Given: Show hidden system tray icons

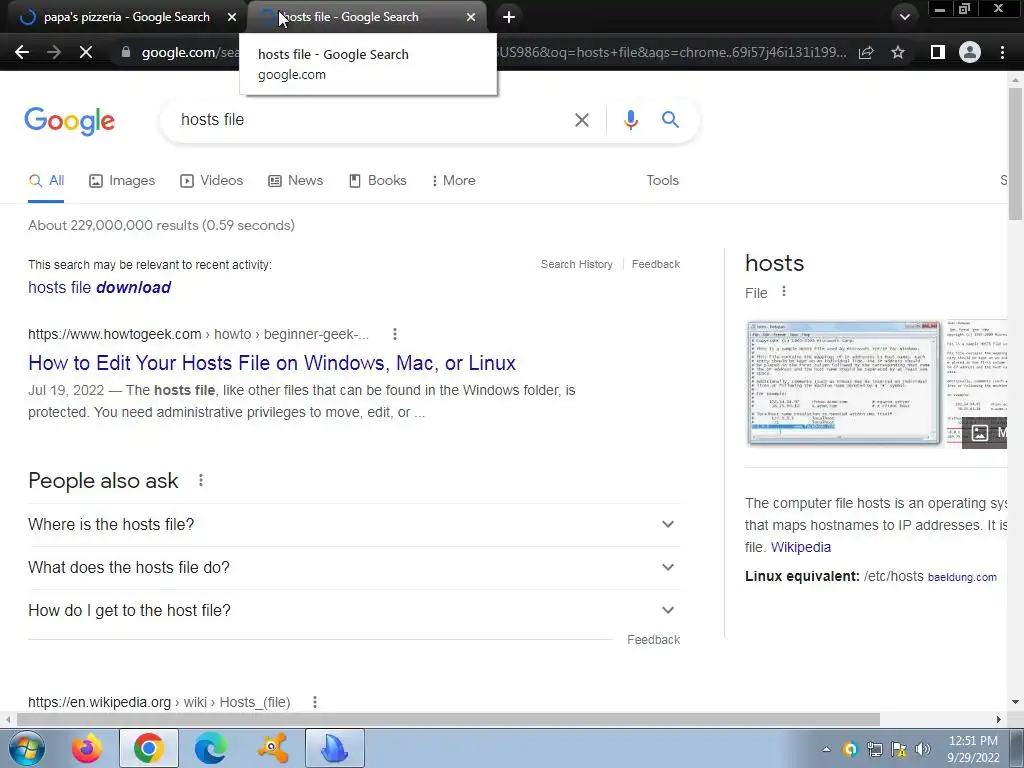Looking at the screenshot, I should tap(826, 749).
